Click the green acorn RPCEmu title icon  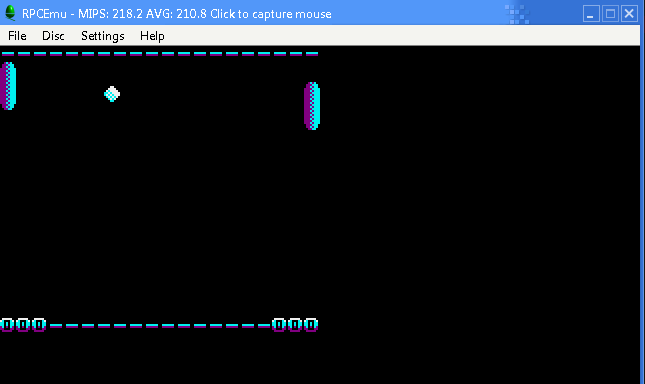[x=10, y=13]
